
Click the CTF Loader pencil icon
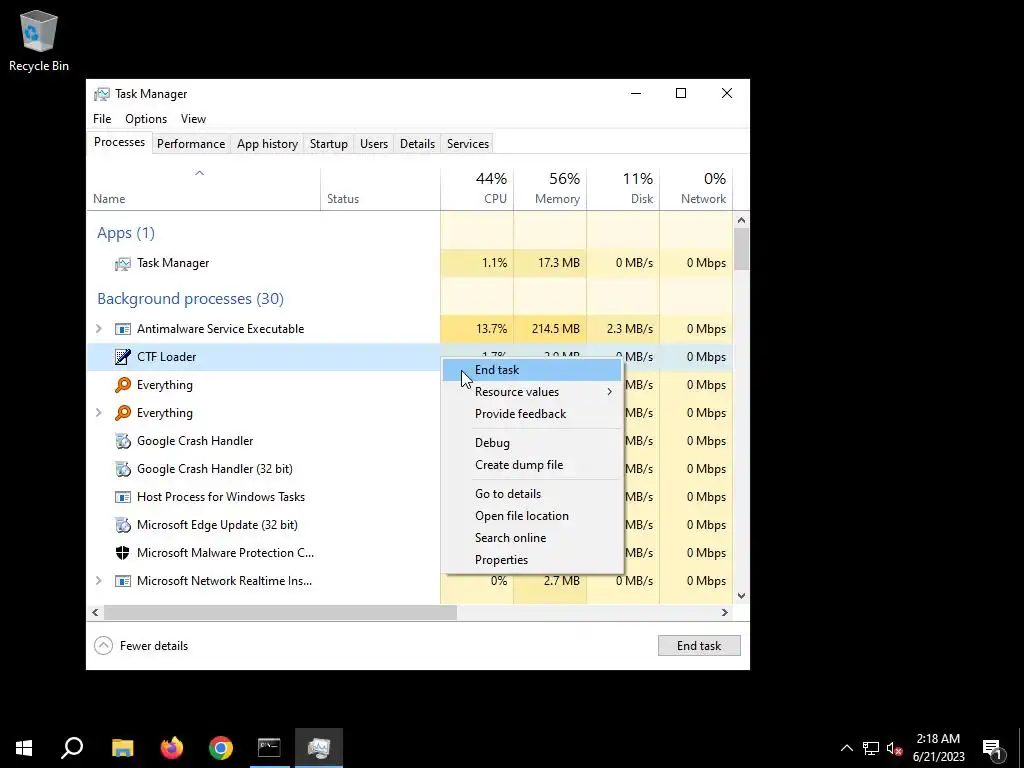[122, 357]
